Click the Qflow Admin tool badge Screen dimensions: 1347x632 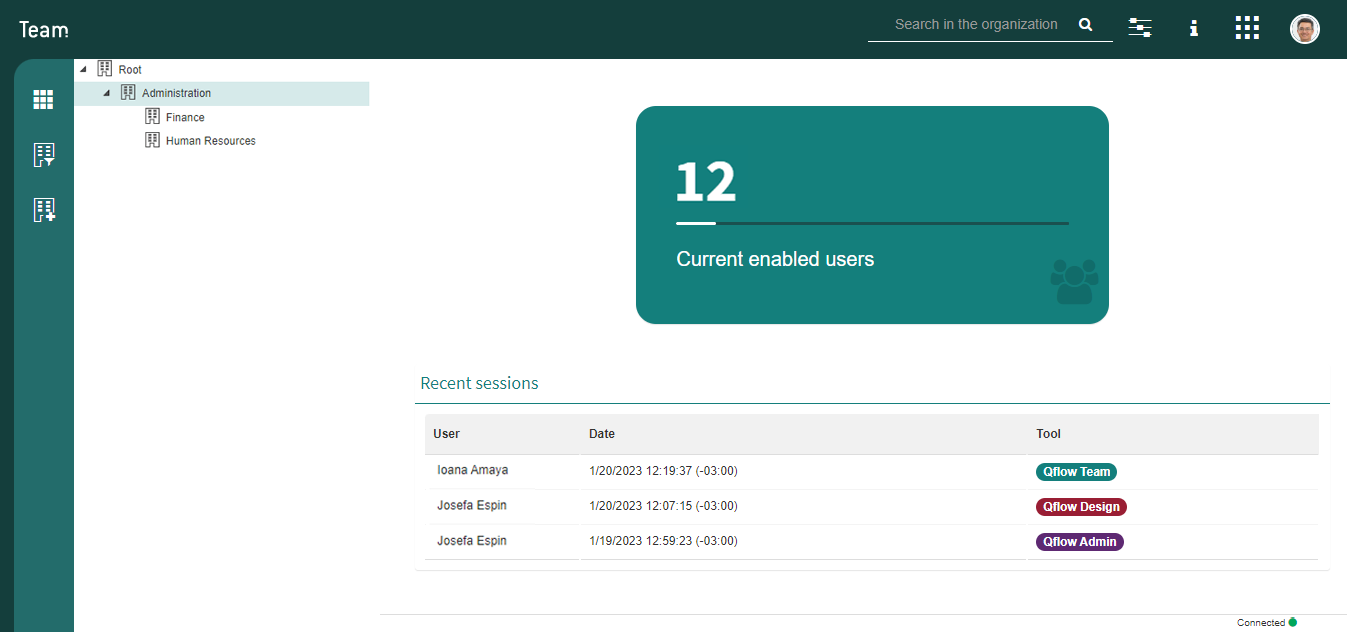tap(1080, 542)
